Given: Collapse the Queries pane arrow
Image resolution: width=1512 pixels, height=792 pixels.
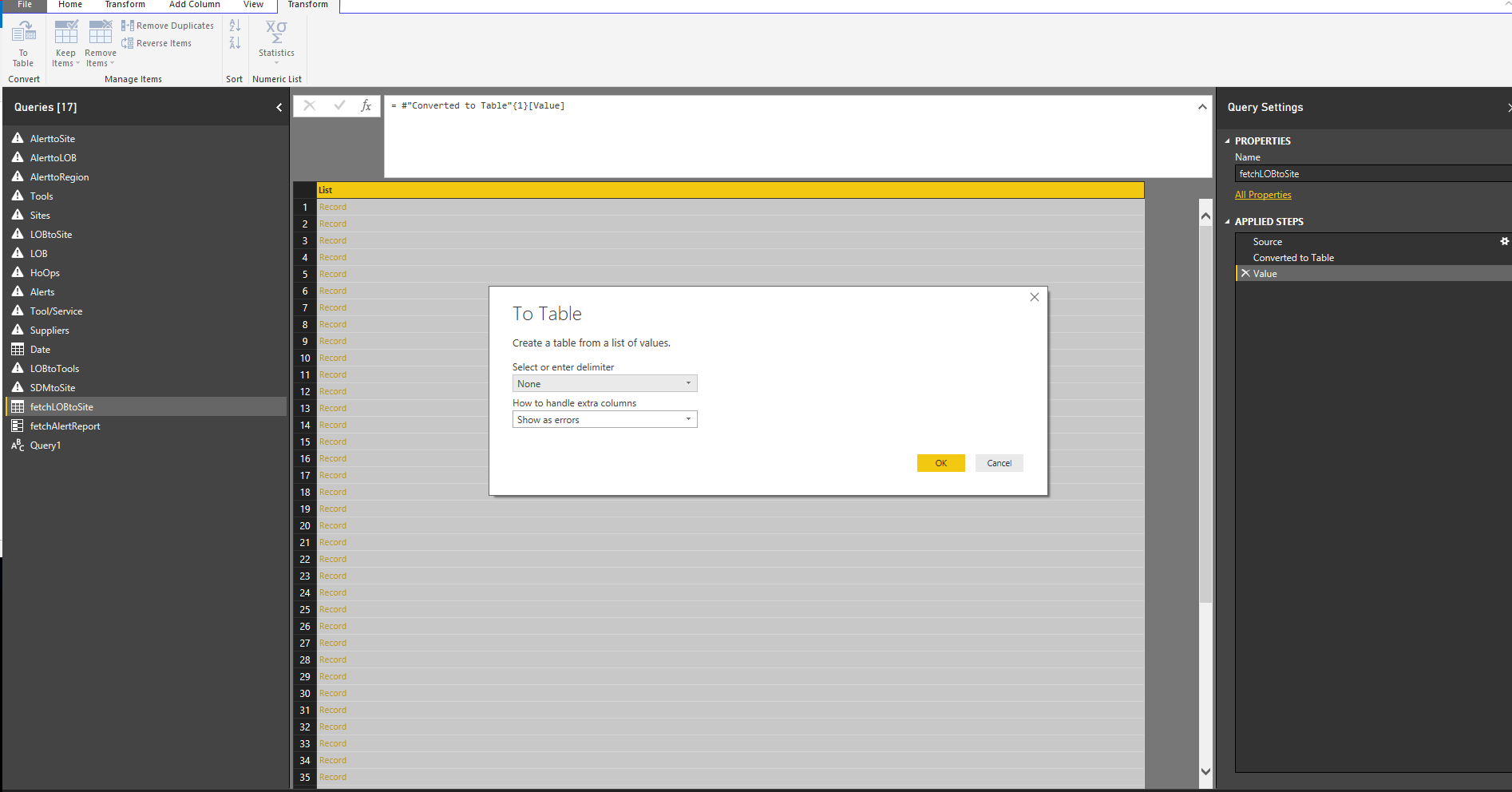Looking at the screenshot, I should click(279, 107).
